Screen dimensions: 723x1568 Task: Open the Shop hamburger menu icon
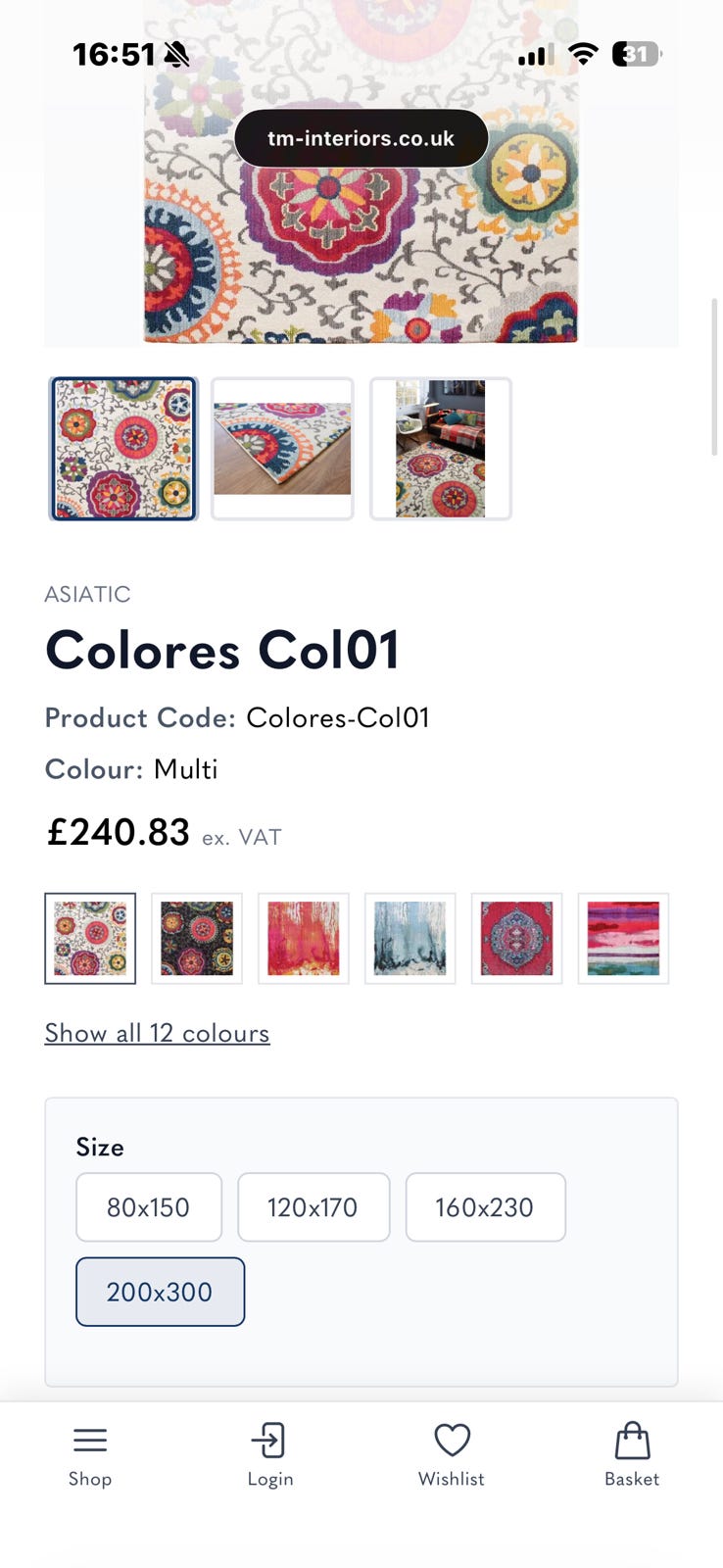point(90,1440)
